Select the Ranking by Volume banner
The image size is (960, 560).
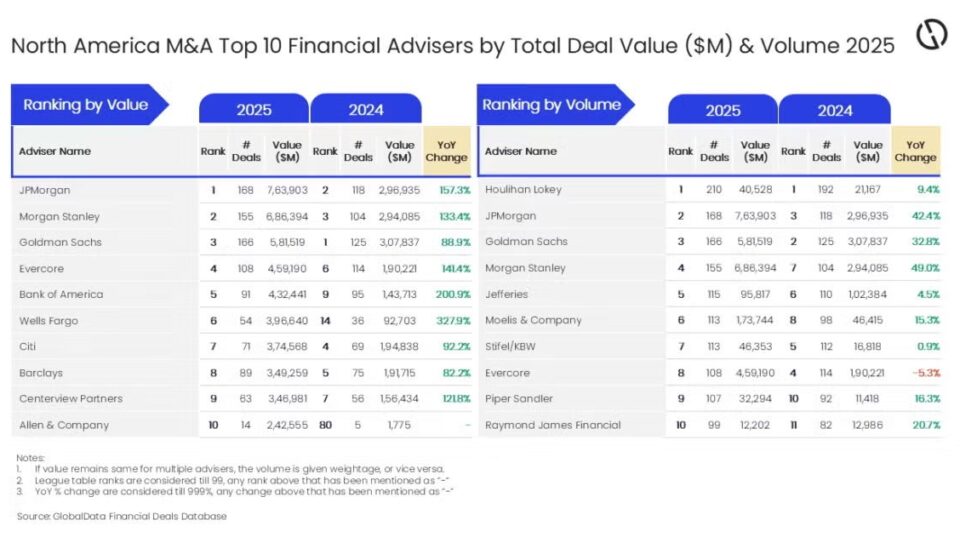[x=555, y=105]
